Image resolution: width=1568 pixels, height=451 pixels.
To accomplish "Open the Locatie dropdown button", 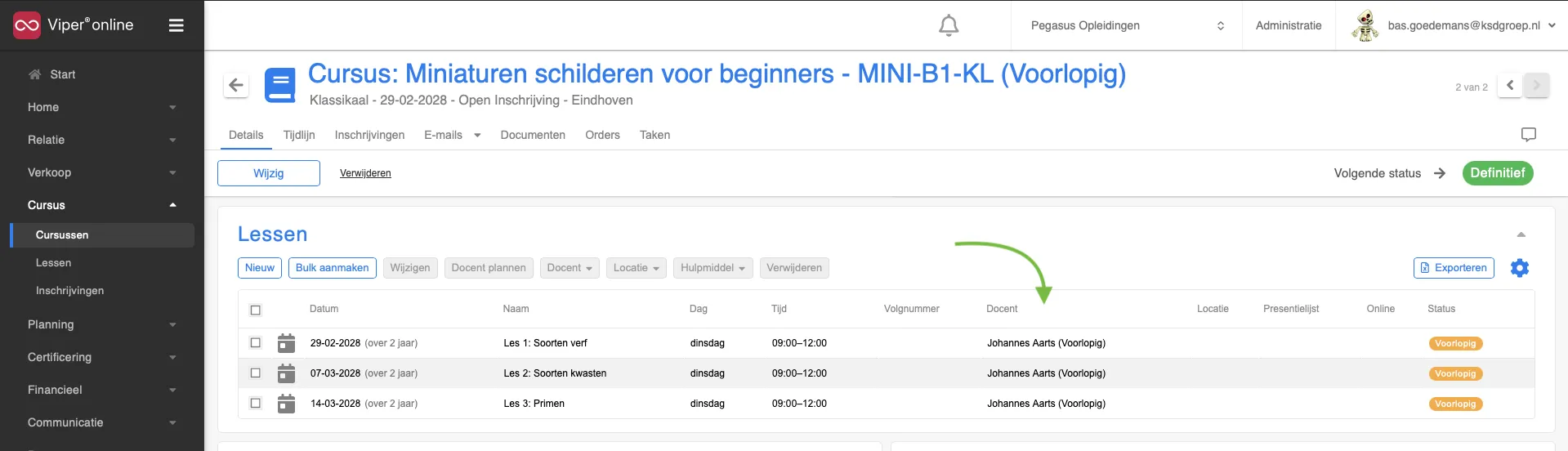I will [x=637, y=268].
